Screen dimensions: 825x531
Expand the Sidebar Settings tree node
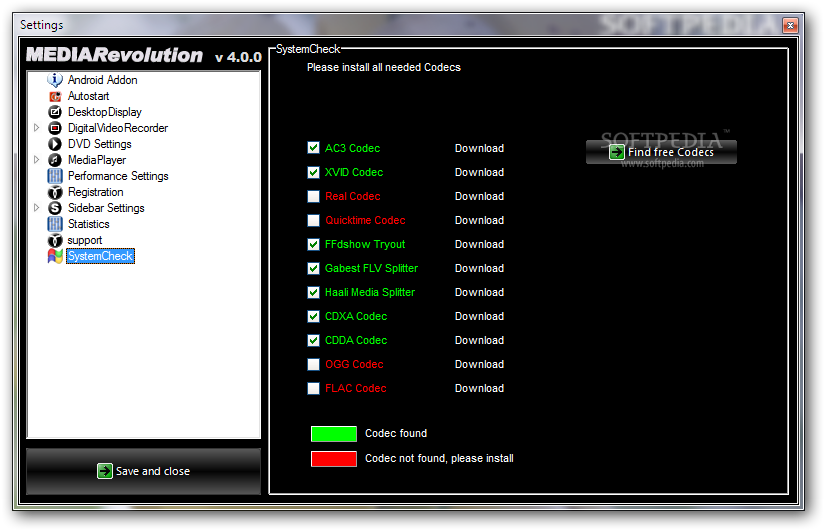36,208
